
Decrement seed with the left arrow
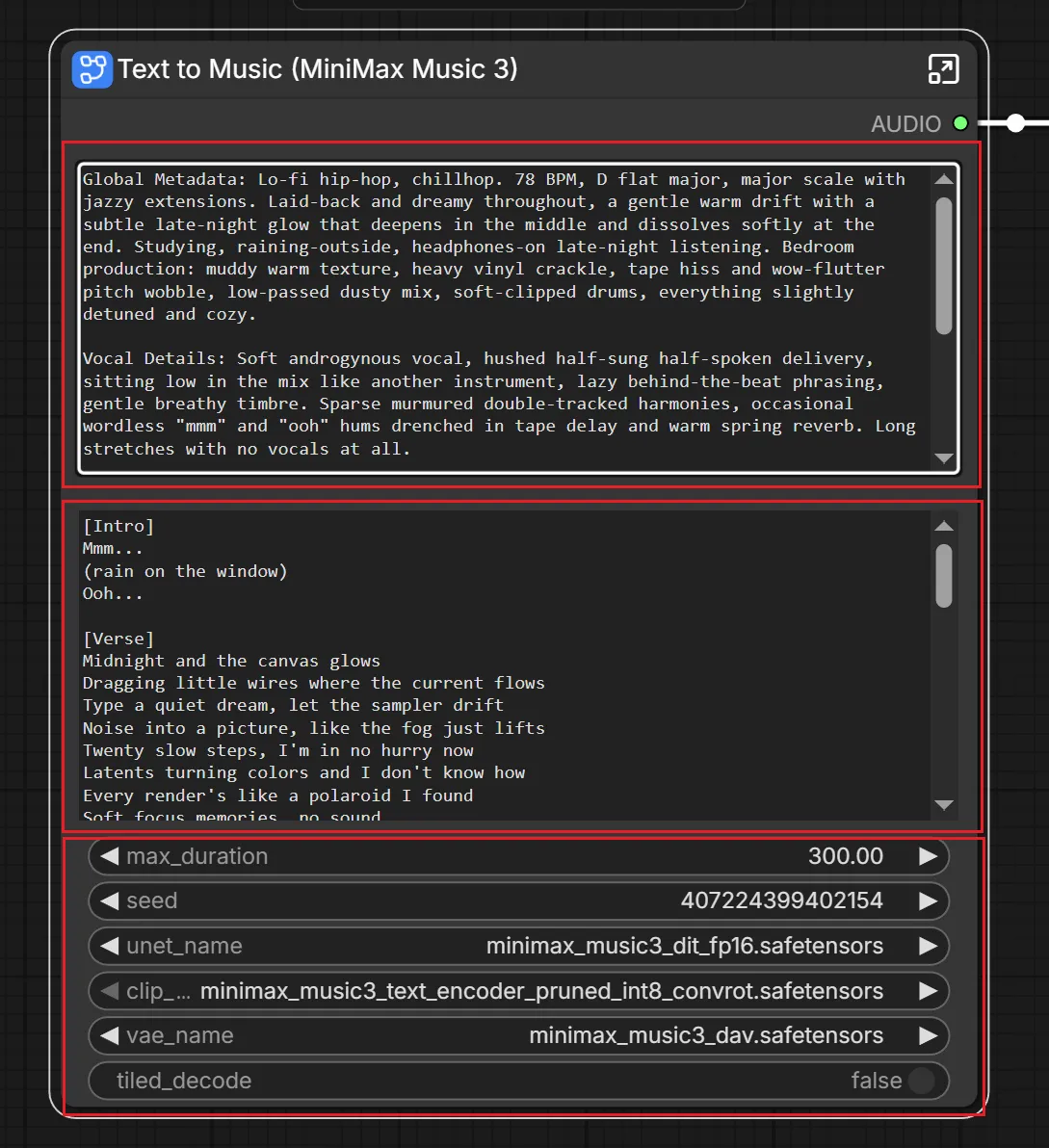tap(110, 900)
